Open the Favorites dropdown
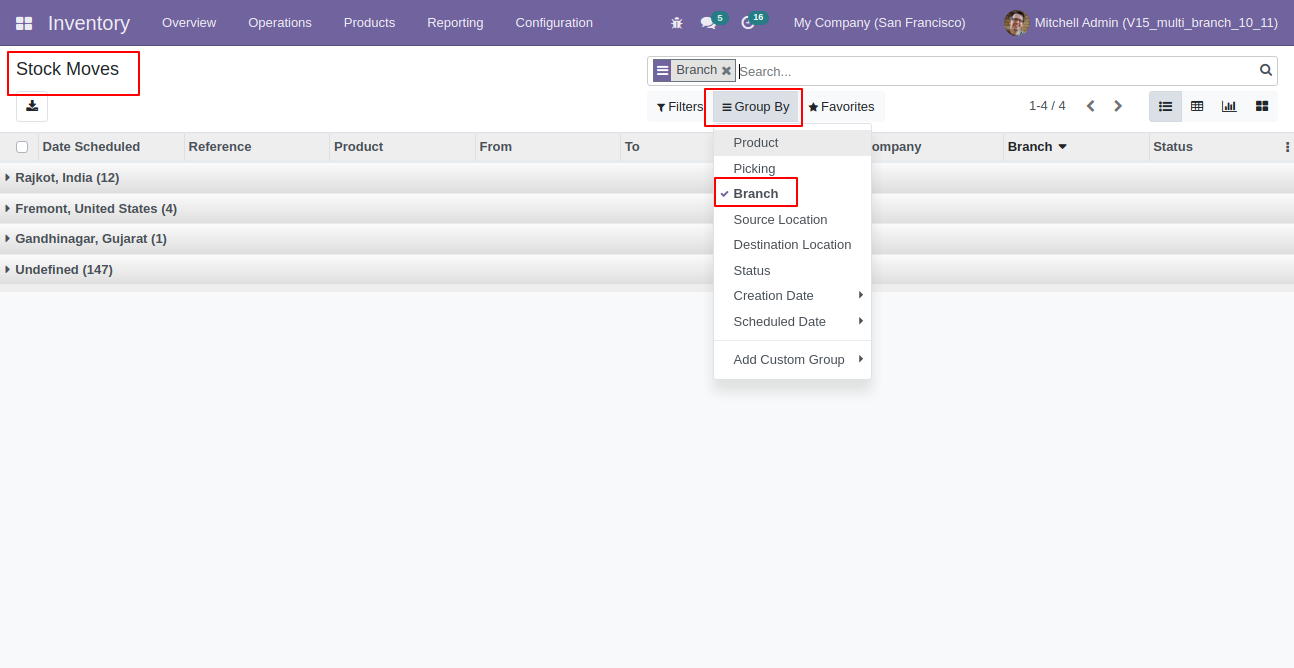The width and height of the screenshot is (1294, 668). click(x=841, y=107)
